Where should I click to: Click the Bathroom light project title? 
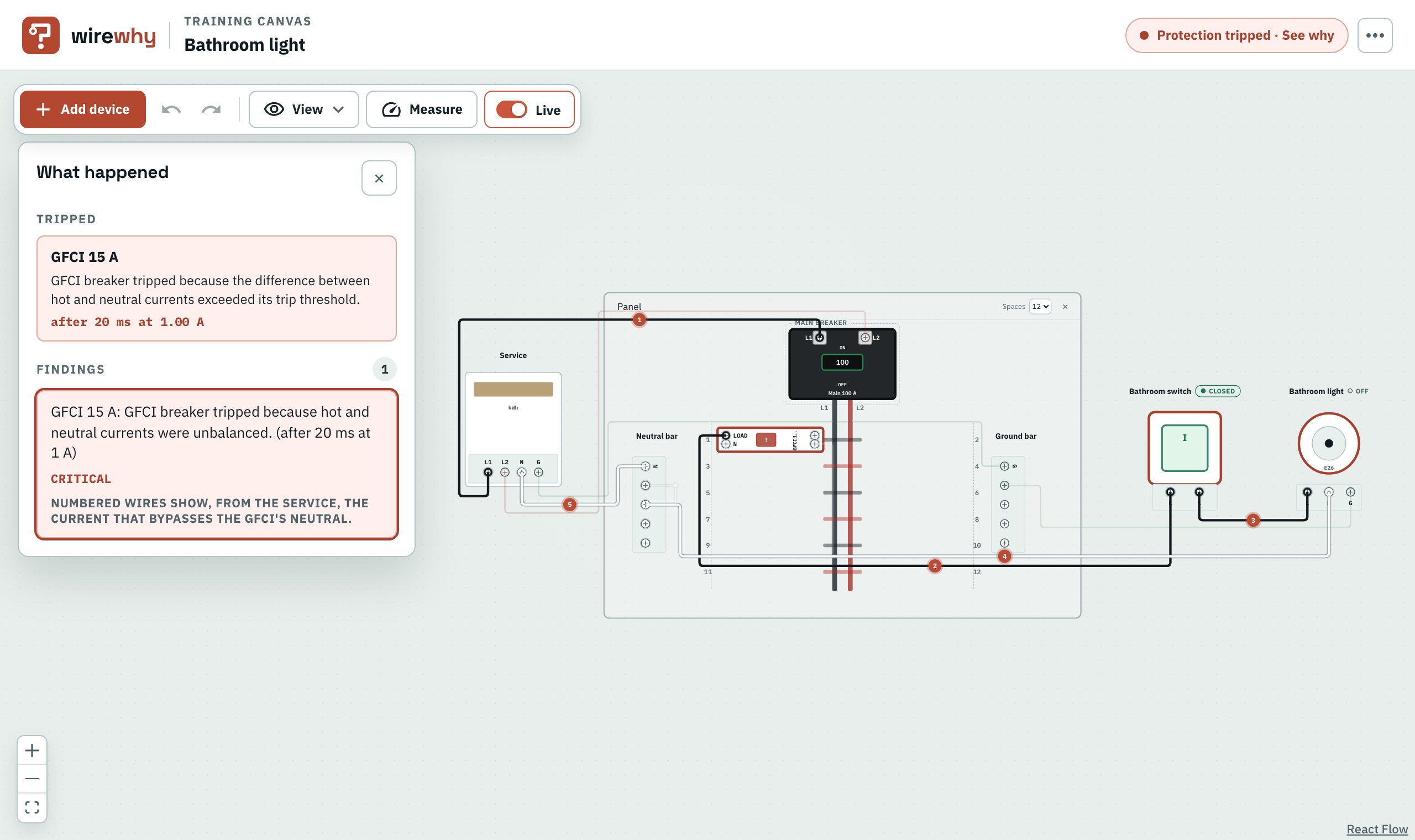244,45
